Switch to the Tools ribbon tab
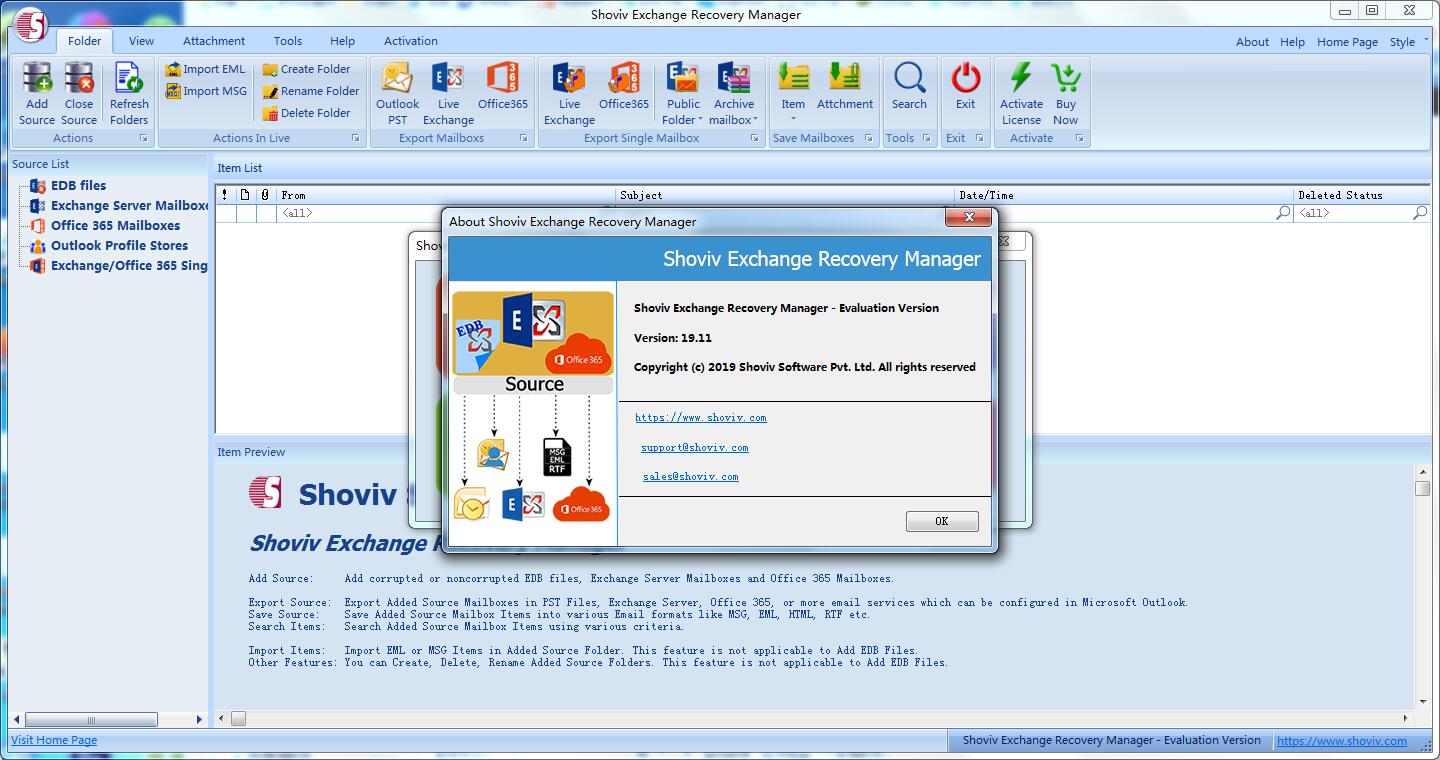Viewport: 1440px width, 760px height. pyautogui.click(x=288, y=41)
